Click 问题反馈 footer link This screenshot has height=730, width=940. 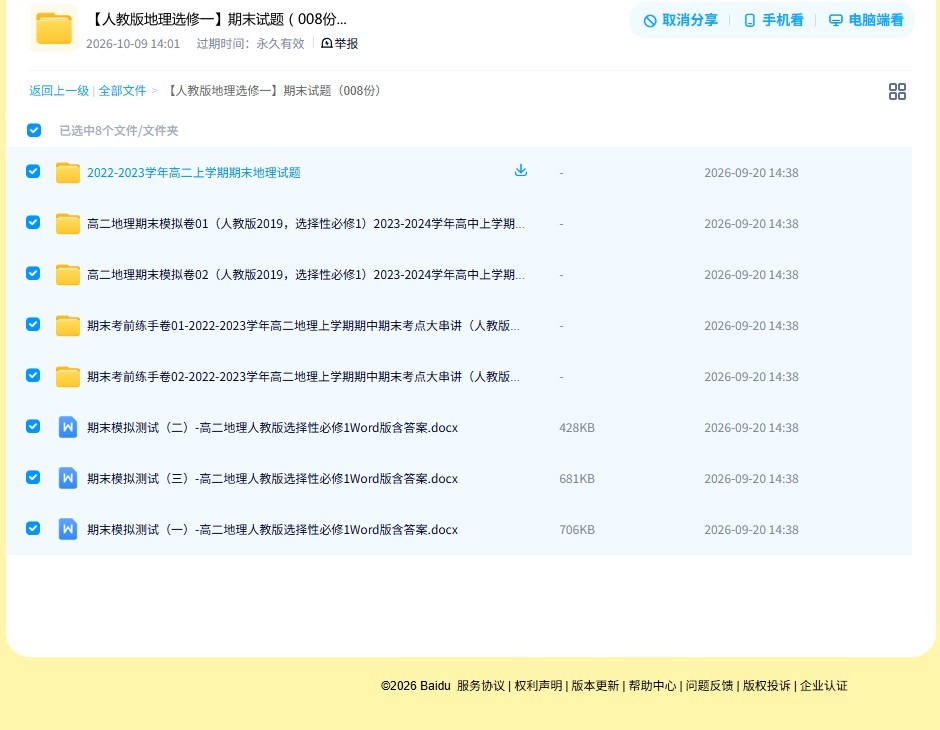[710, 686]
